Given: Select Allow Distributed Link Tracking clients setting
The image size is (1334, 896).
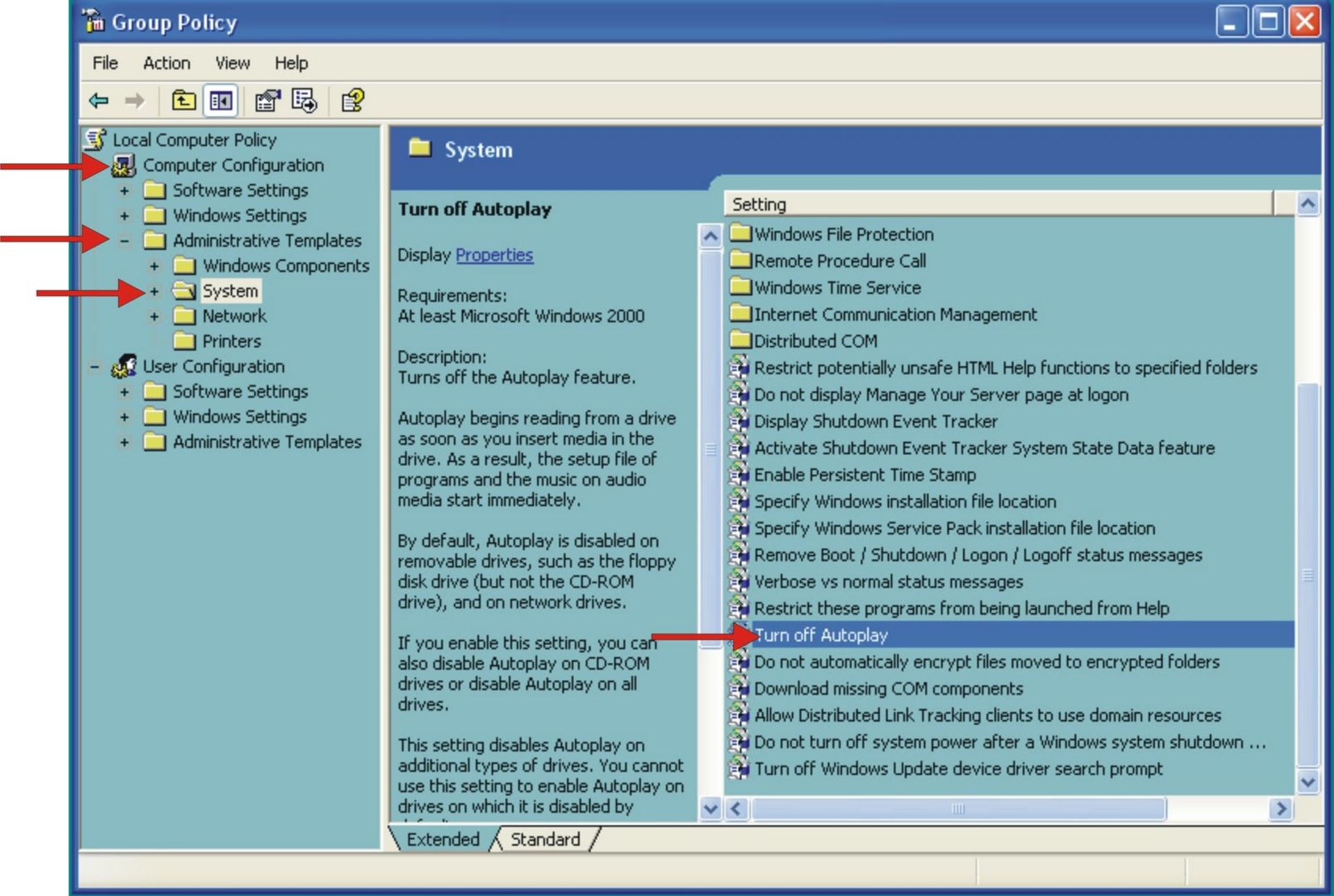Looking at the screenshot, I should (987, 715).
